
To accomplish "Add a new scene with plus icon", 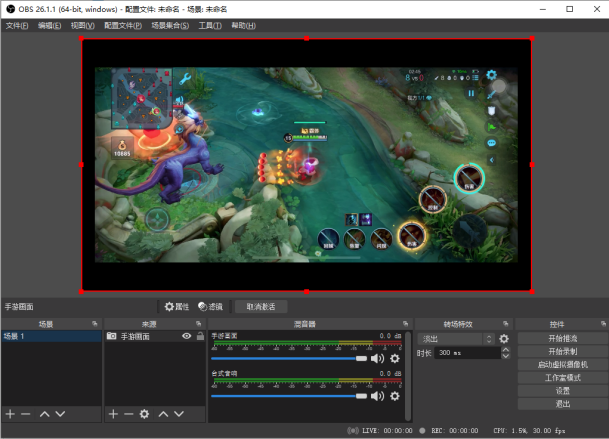I will 10,414.
